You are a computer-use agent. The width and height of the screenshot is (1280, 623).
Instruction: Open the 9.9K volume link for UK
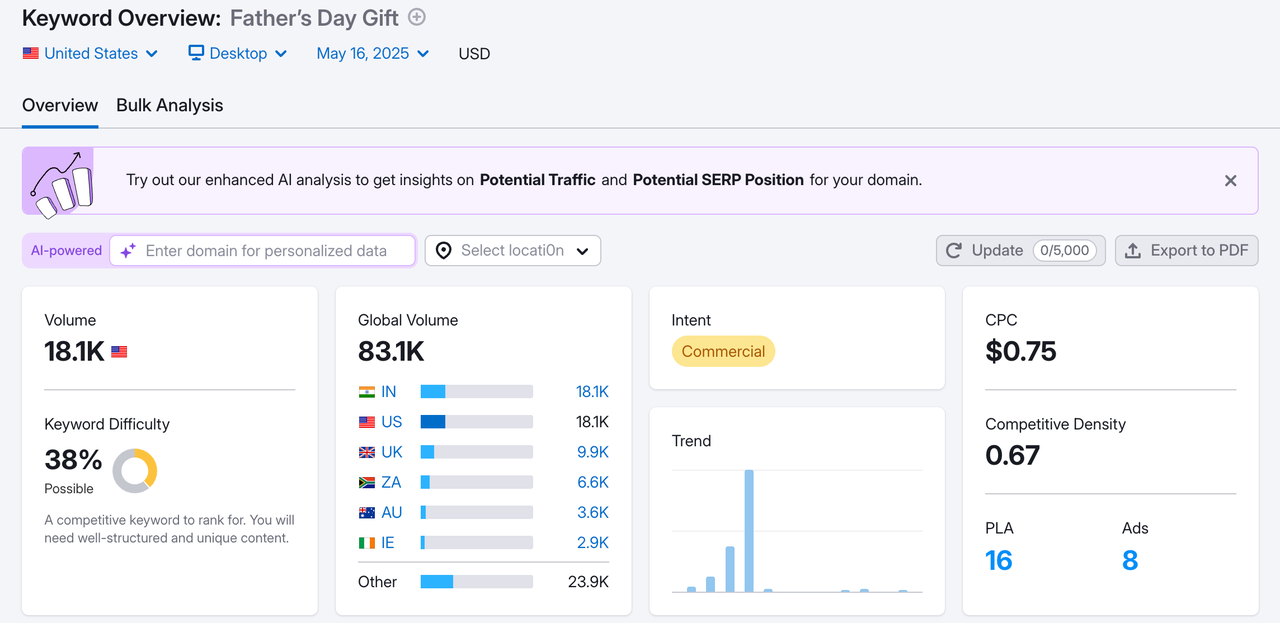coord(592,452)
